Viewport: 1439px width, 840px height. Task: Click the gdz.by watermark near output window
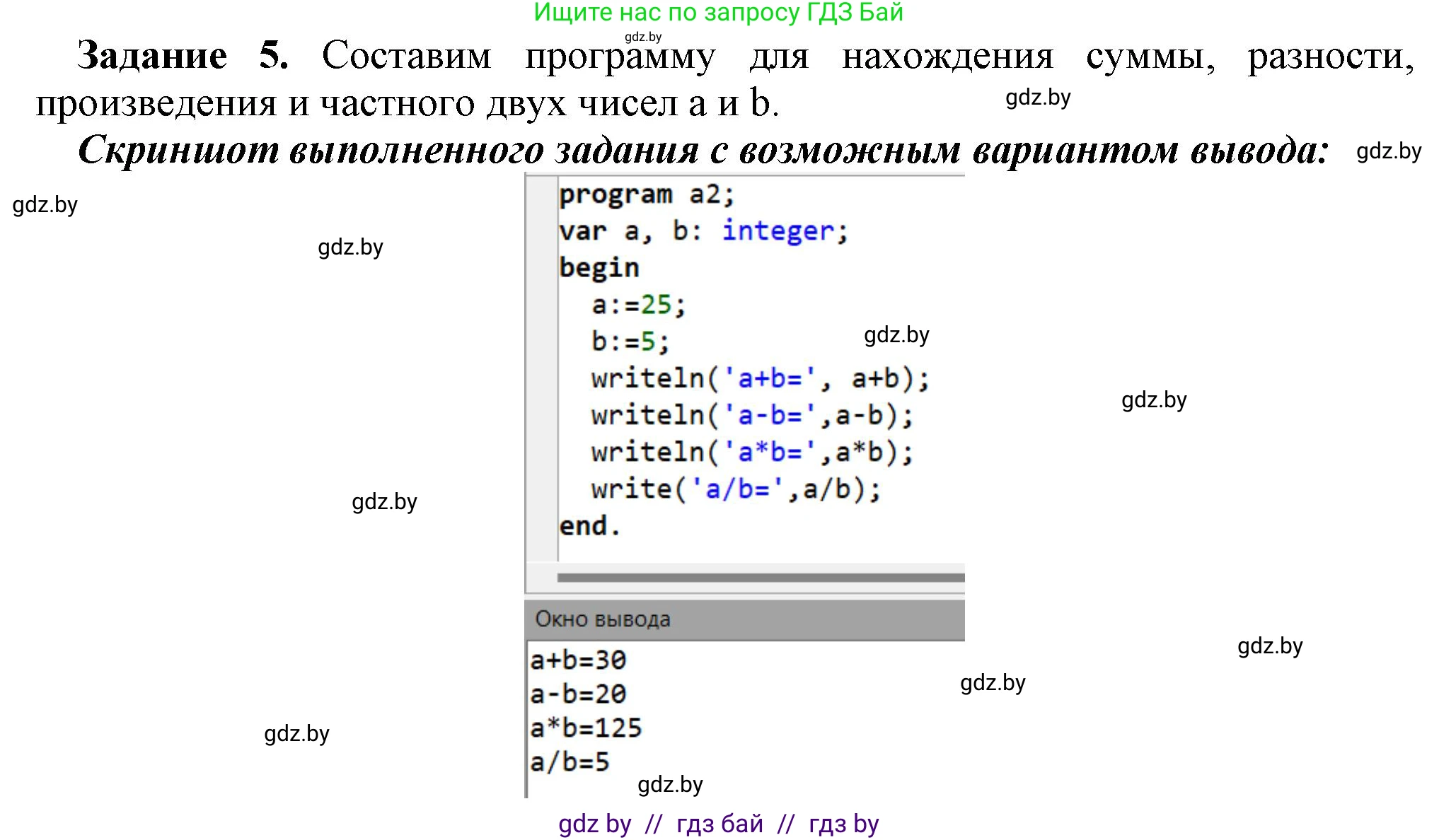(993, 683)
